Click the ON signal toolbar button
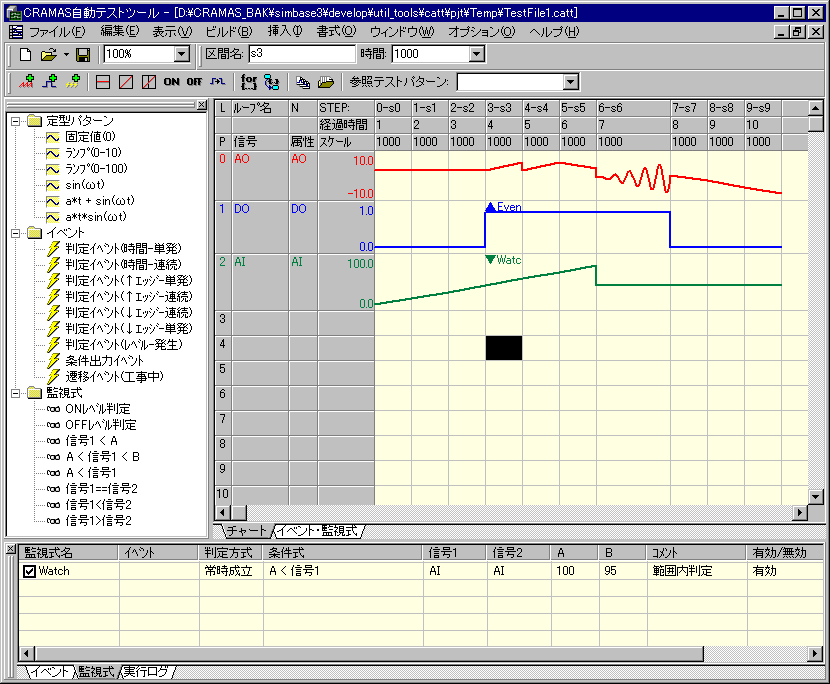The image size is (830, 684). click(171, 82)
